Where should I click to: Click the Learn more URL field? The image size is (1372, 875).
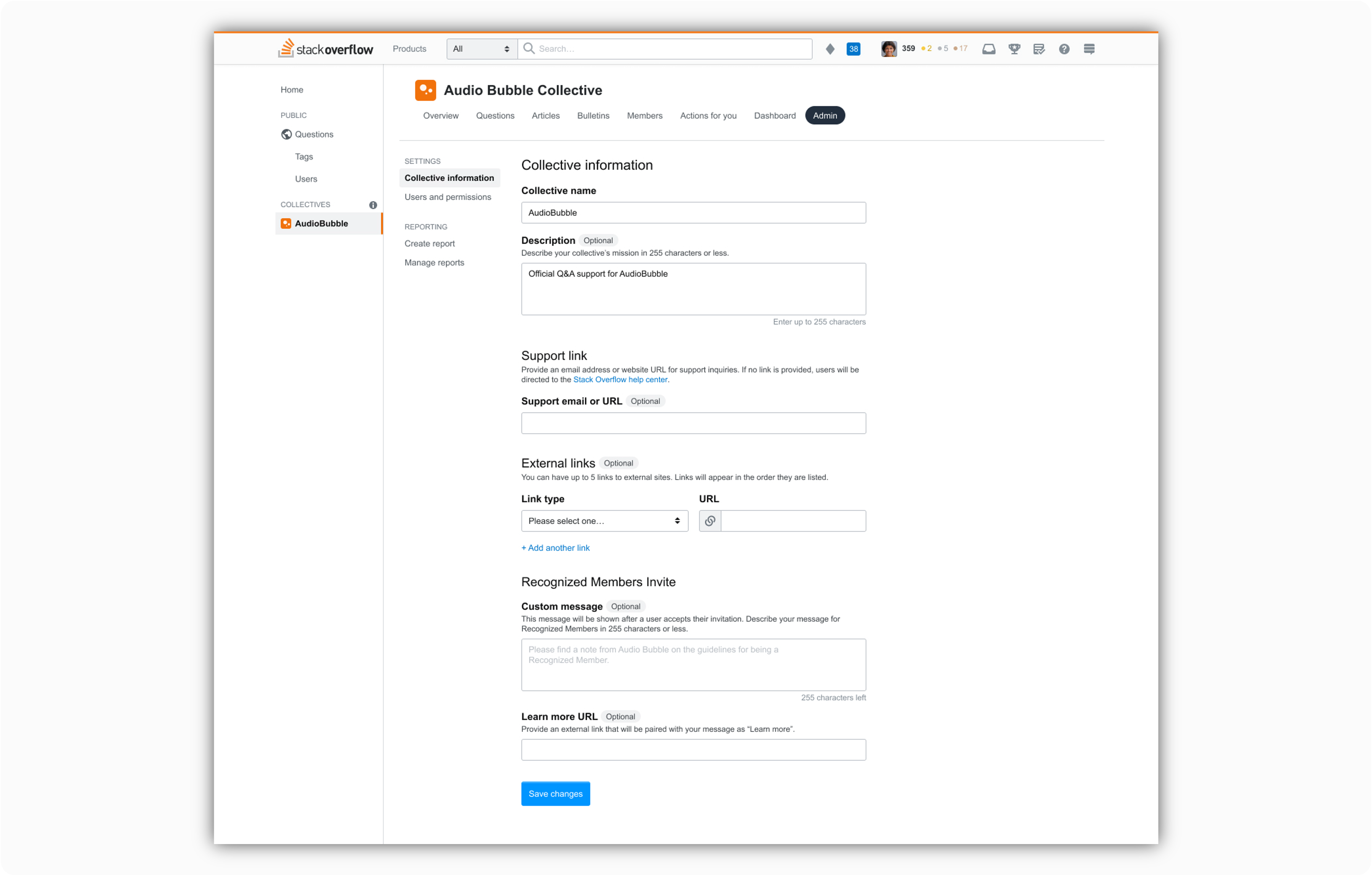[x=693, y=750]
